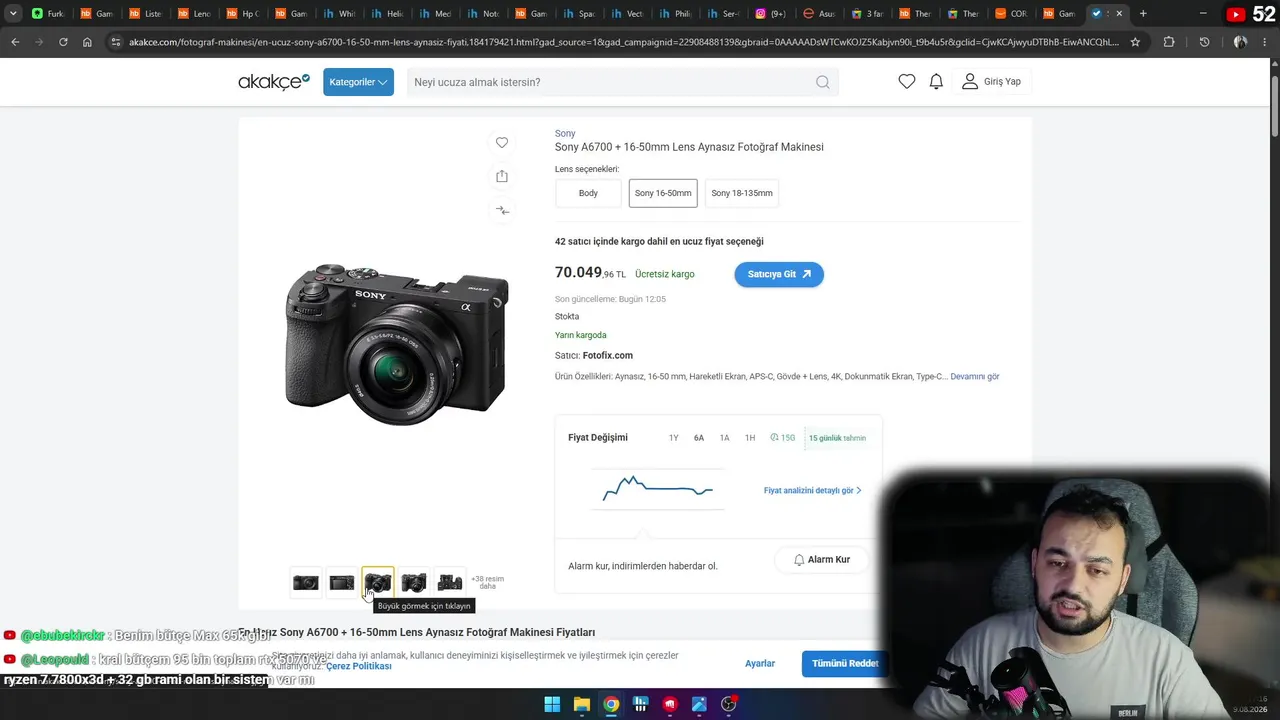Open the OBS icon in the taskbar

[x=729, y=704]
